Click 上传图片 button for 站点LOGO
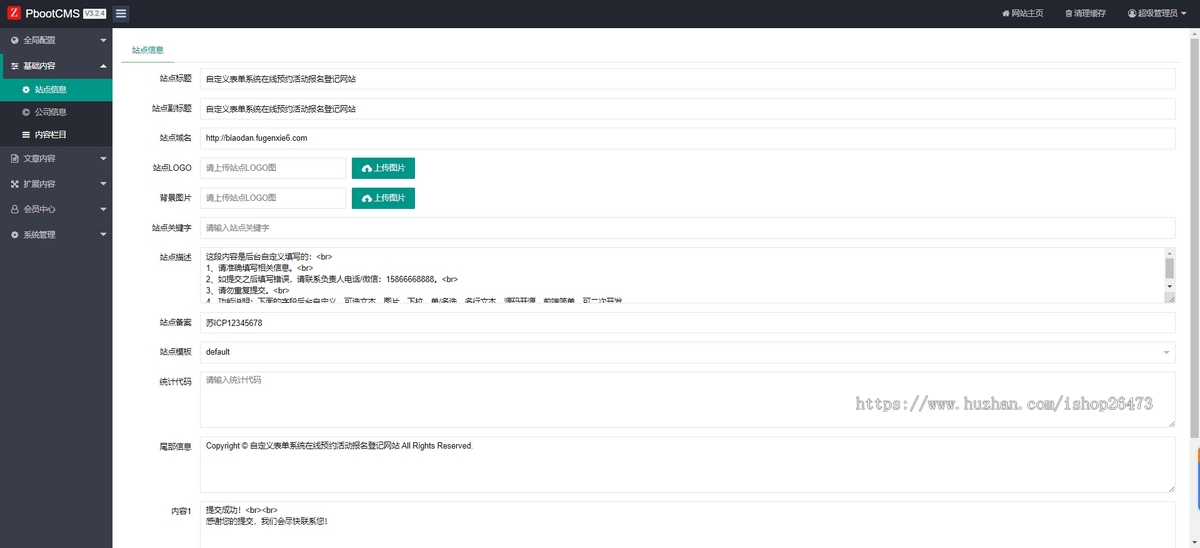Viewport: 1200px width, 548px height. [x=383, y=168]
